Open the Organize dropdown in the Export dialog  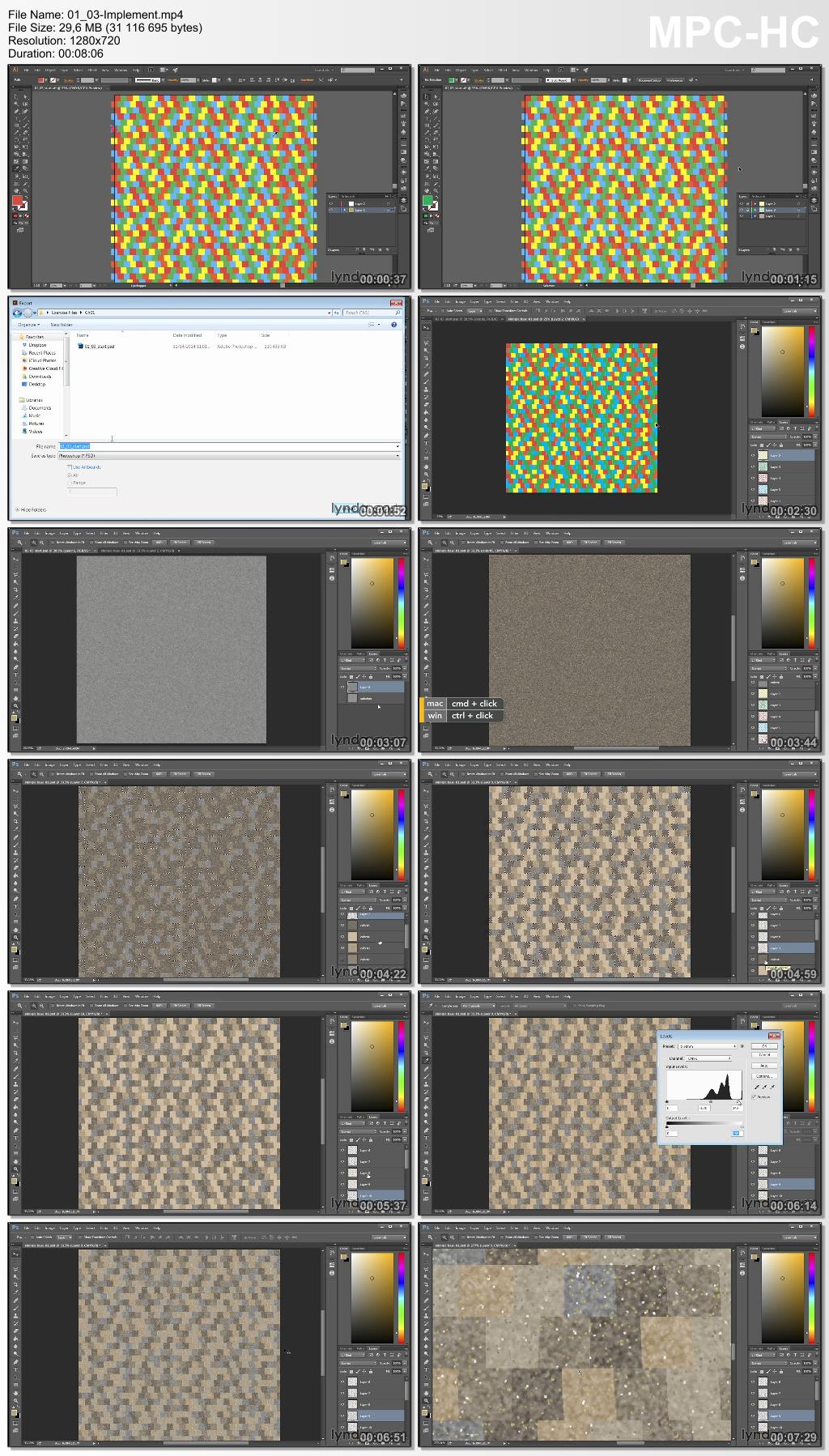coord(28,325)
